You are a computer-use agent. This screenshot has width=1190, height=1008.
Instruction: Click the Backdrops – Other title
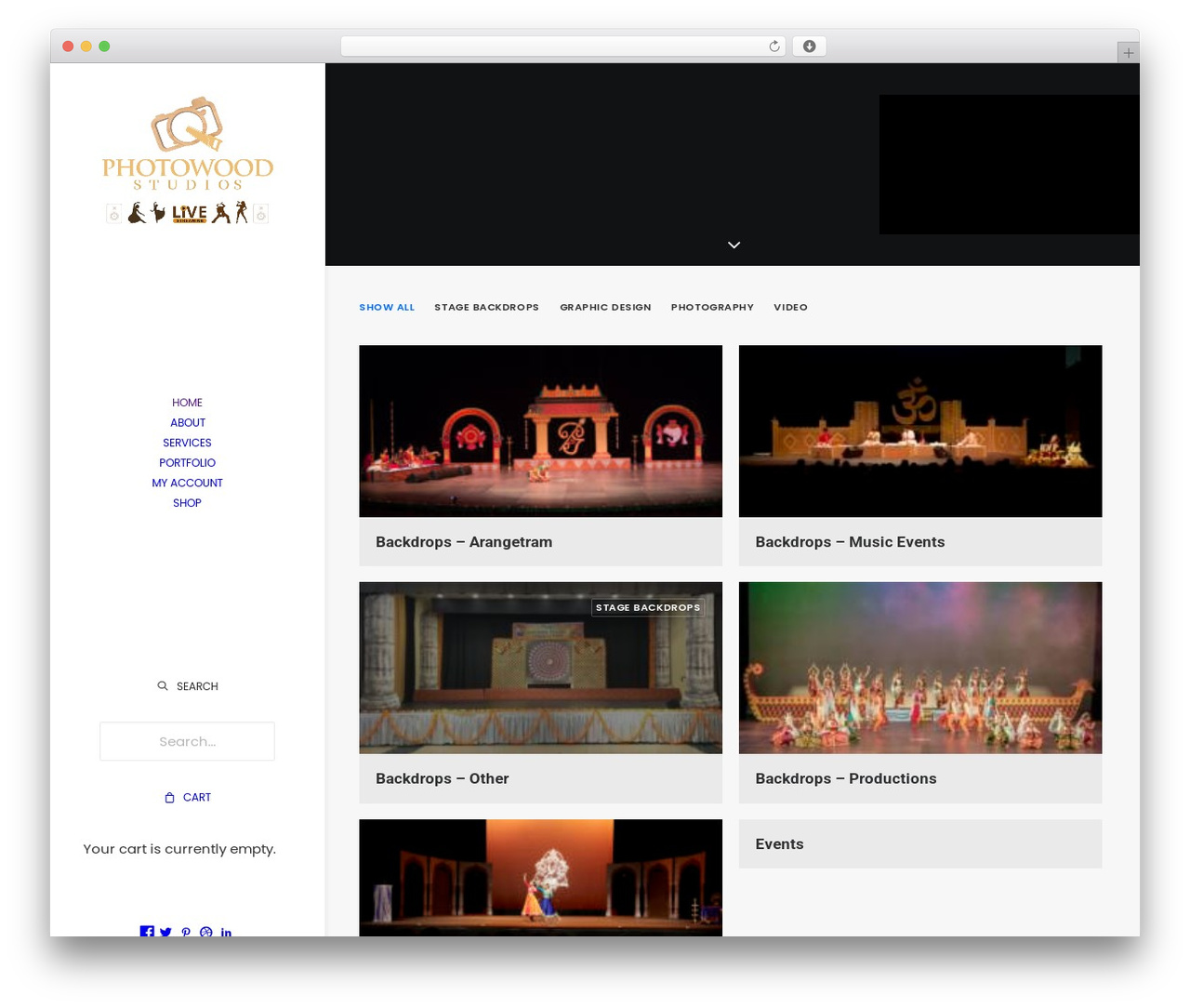(442, 778)
